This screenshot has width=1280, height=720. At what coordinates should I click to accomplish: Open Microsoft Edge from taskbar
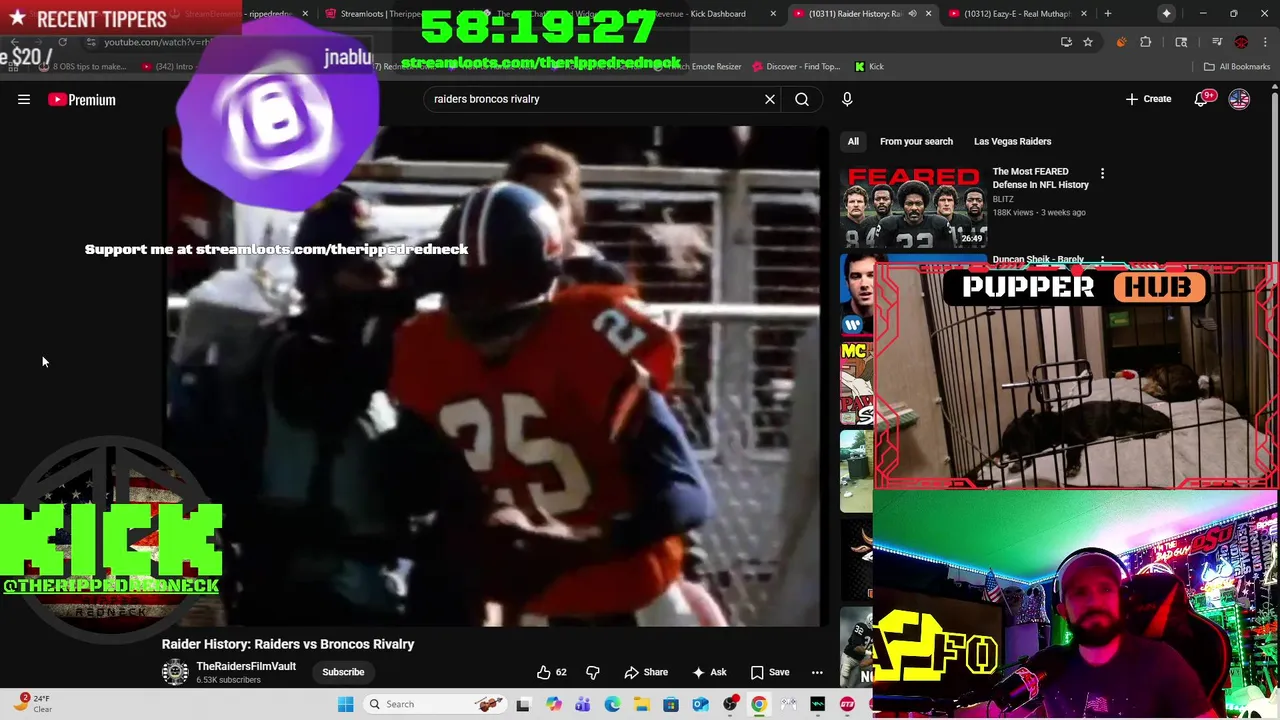coord(612,704)
